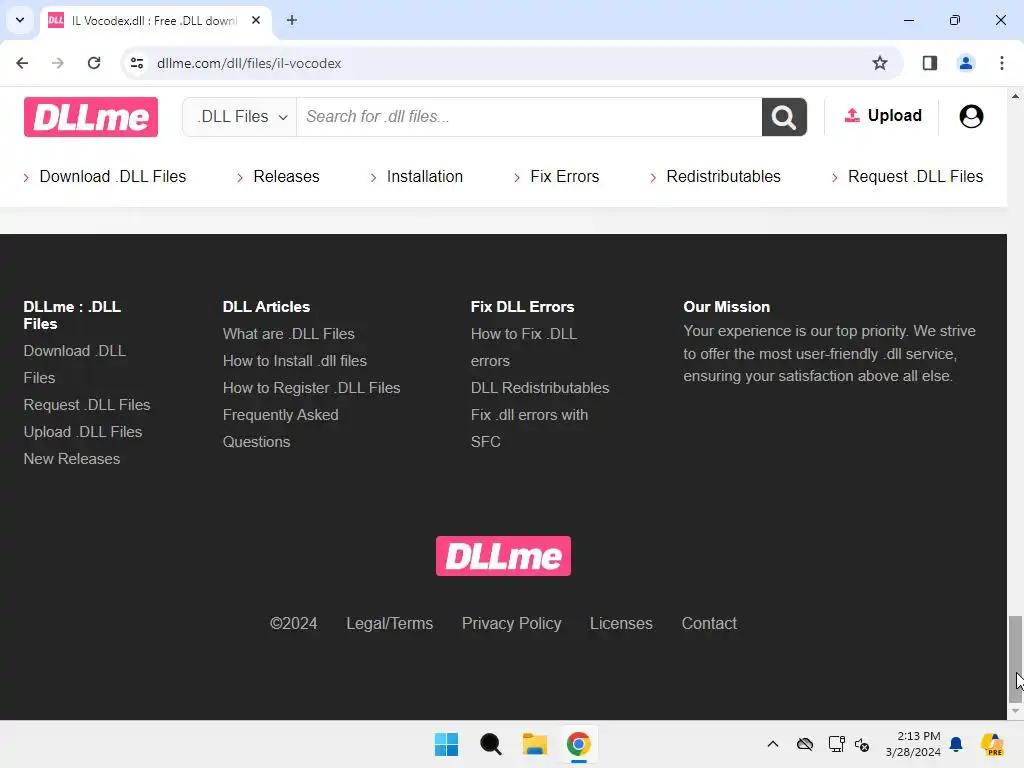Open Frequently Asked Questions link
This screenshot has height=768, width=1024.
(x=280, y=428)
